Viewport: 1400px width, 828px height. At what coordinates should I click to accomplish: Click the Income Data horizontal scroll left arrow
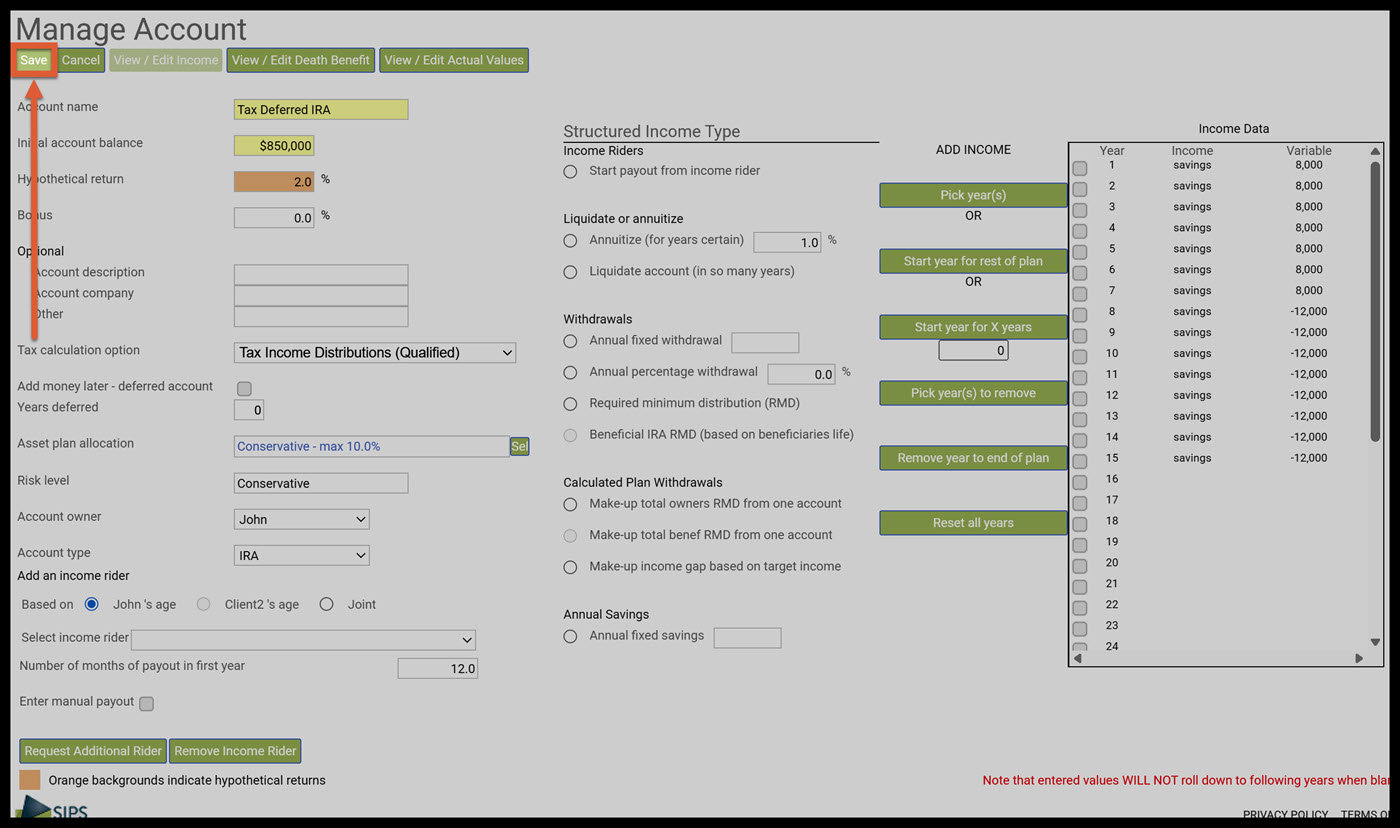pyautogui.click(x=1078, y=658)
